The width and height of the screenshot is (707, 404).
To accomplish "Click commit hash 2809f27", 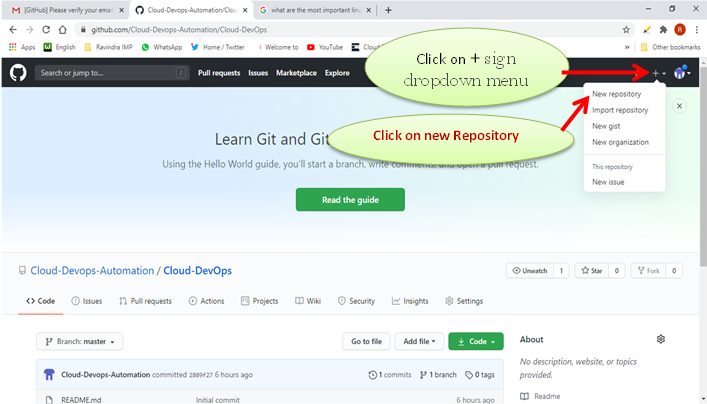I will (x=201, y=375).
